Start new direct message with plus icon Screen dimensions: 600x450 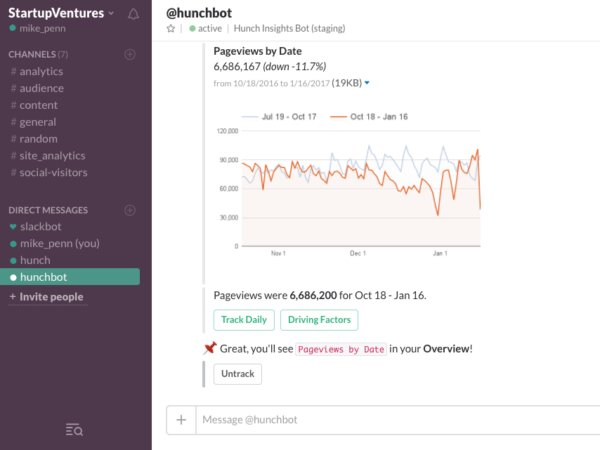(129, 210)
